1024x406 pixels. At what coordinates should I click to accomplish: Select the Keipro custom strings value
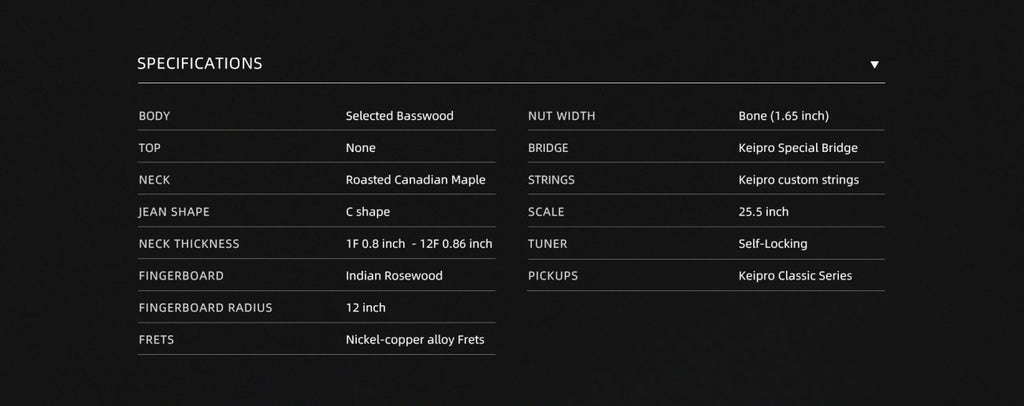pyautogui.click(x=798, y=180)
